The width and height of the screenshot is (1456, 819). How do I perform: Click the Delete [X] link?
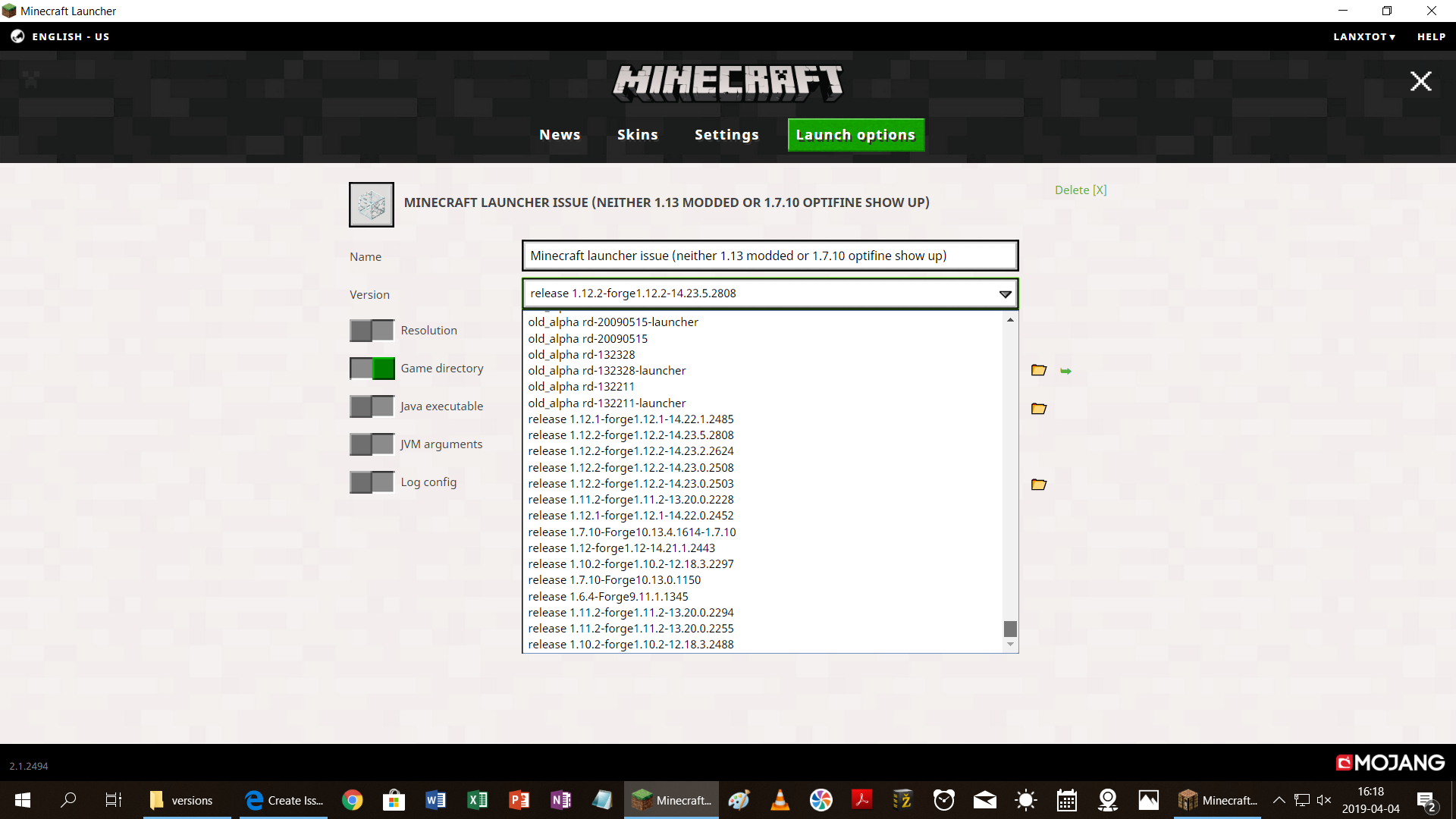pos(1081,190)
